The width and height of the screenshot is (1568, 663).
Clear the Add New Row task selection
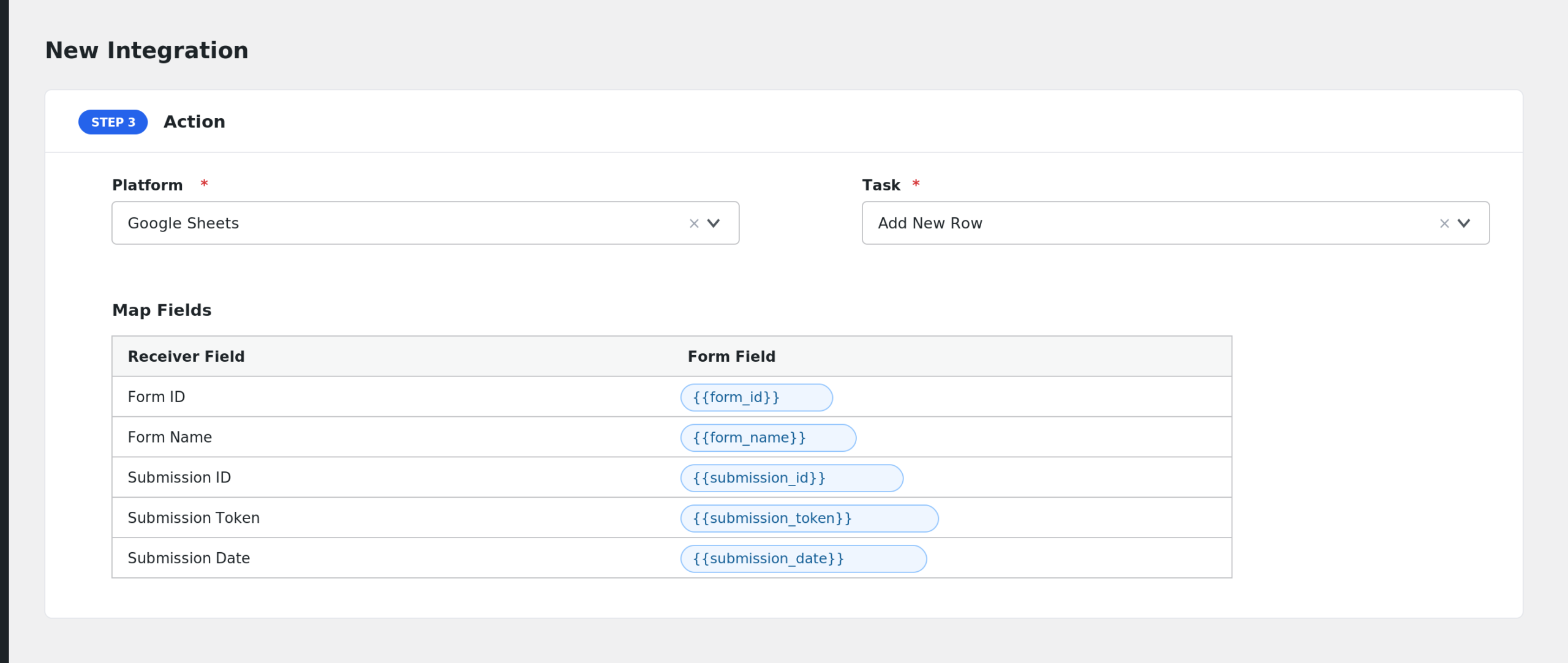(1444, 223)
